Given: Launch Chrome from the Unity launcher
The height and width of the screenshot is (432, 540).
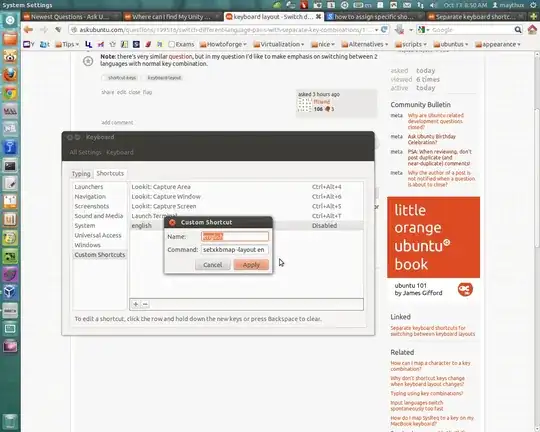Looking at the screenshot, I should 10,93.
